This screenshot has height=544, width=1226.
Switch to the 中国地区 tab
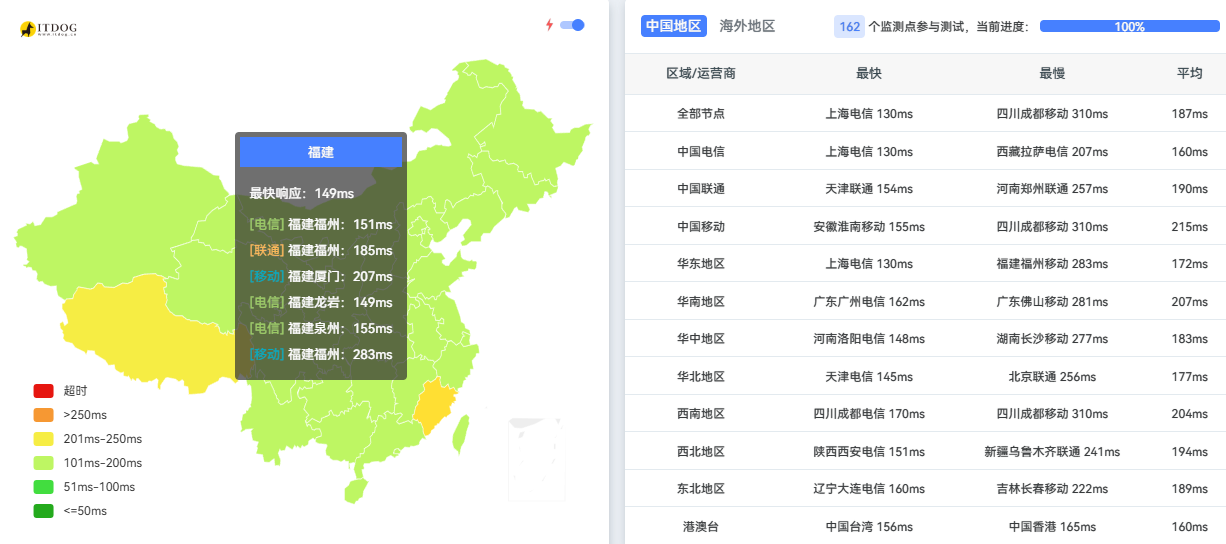click(x=673, y=26)
